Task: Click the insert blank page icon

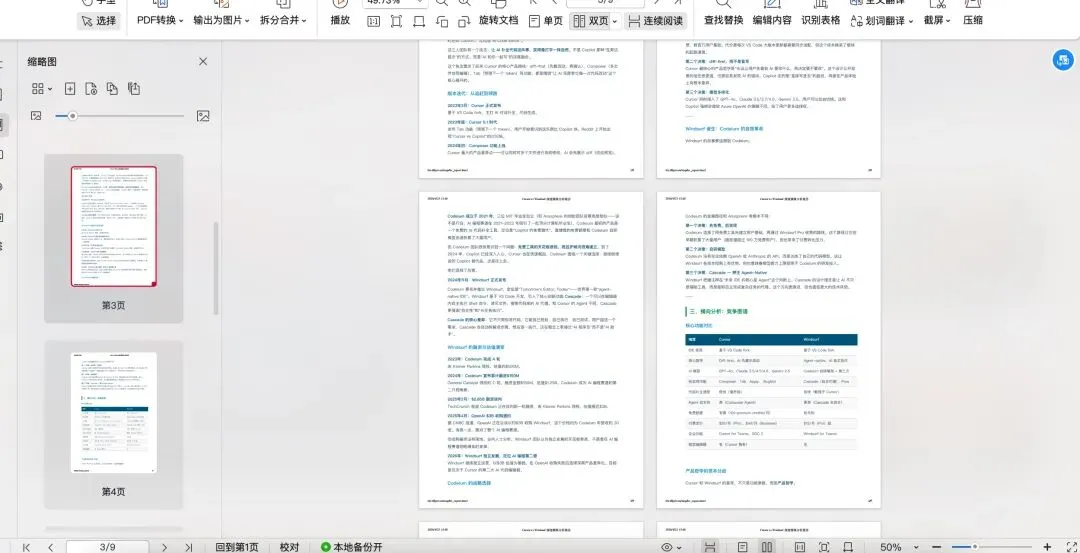Action: coord(70,89)
